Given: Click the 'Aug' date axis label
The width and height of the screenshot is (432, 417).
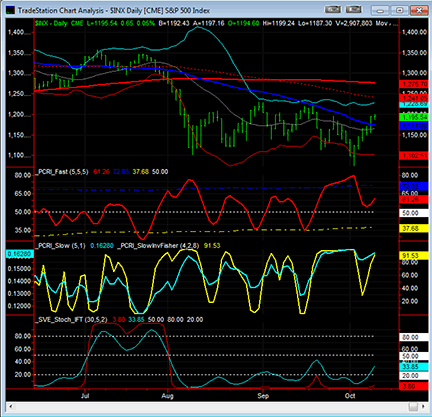Looking at the screenshot, I should tap(167, 396).
